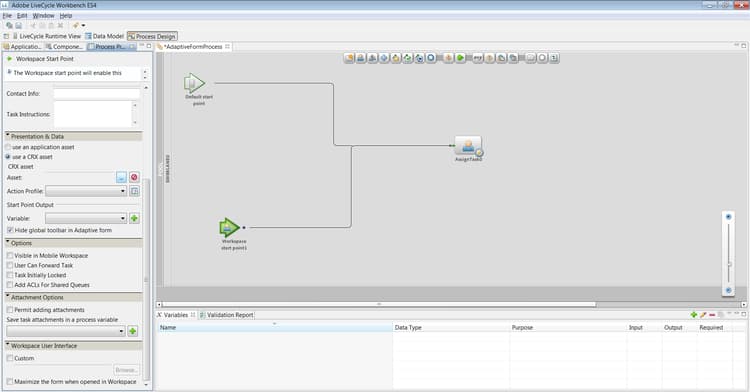Open the File menu

tap(7, 16)
